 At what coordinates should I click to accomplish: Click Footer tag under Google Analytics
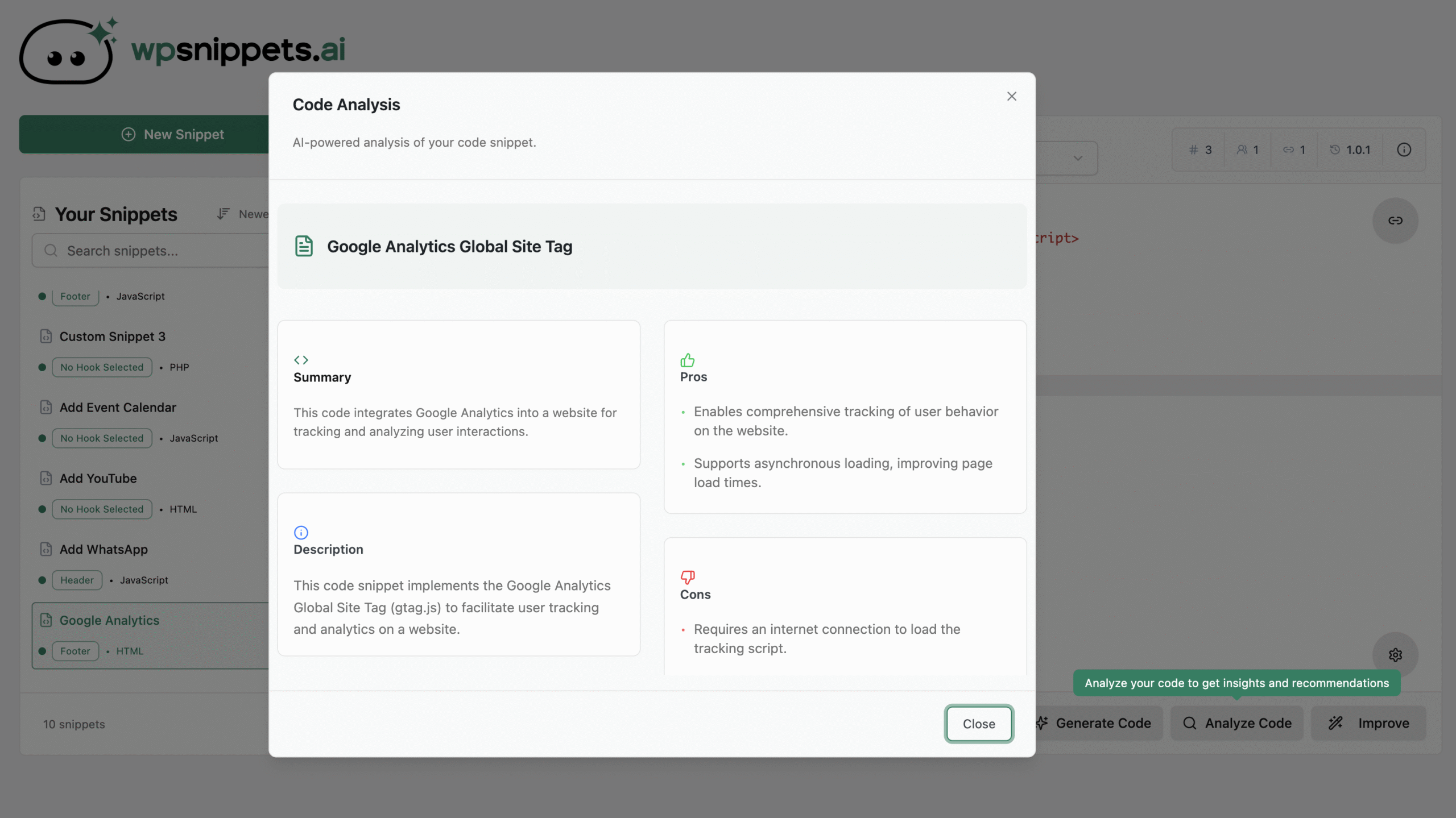coord(75,651)
